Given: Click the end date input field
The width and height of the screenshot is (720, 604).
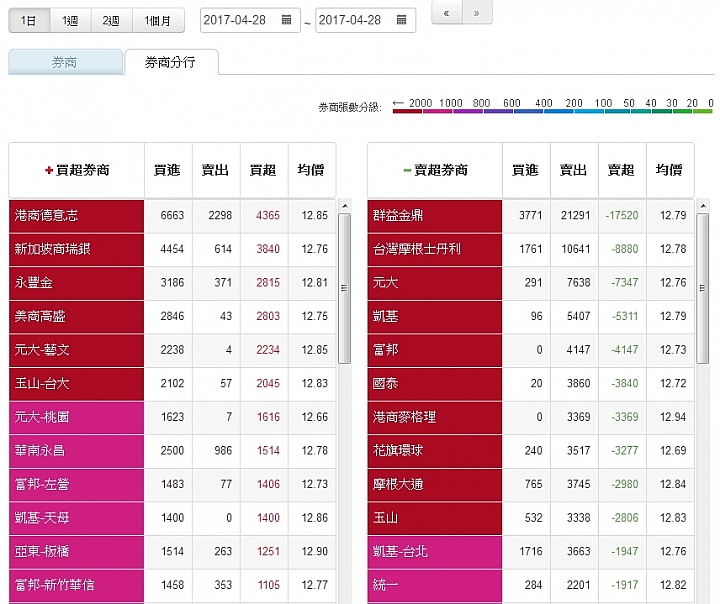Looking at the screenshot, I should 366,20.
